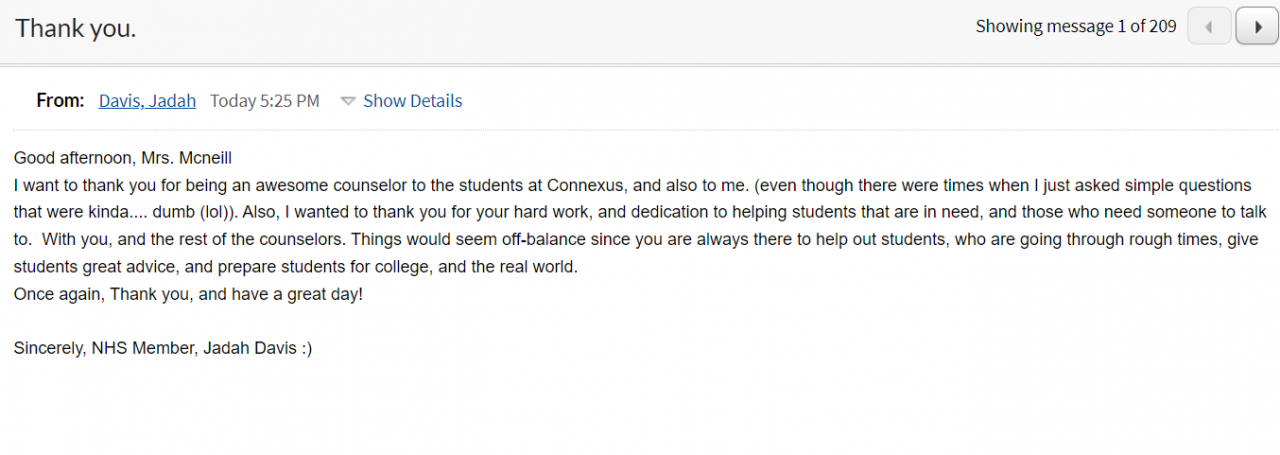Click the bold "From:" label
1280x455 pixels.
tap(60, 101)
